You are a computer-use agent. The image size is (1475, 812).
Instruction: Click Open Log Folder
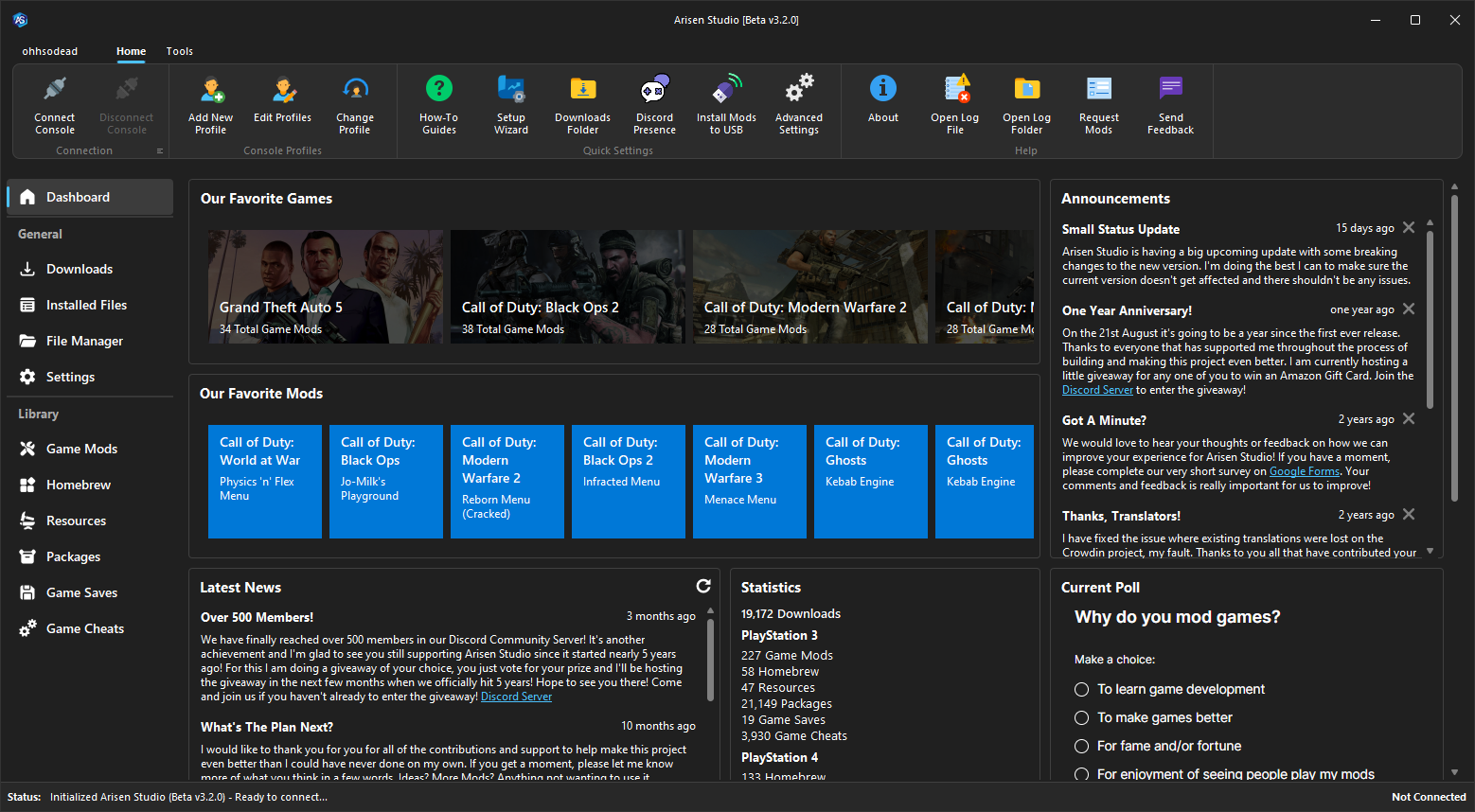click(x=1027, y=104)
